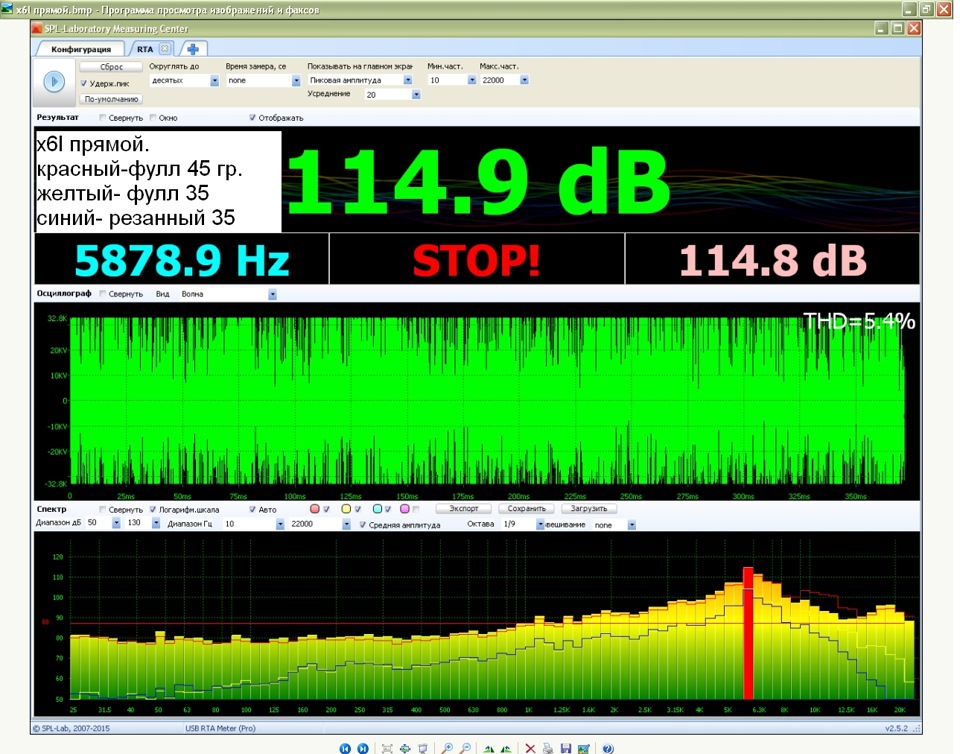Click the image viewer title bar icon

click(x=7, y=9)
